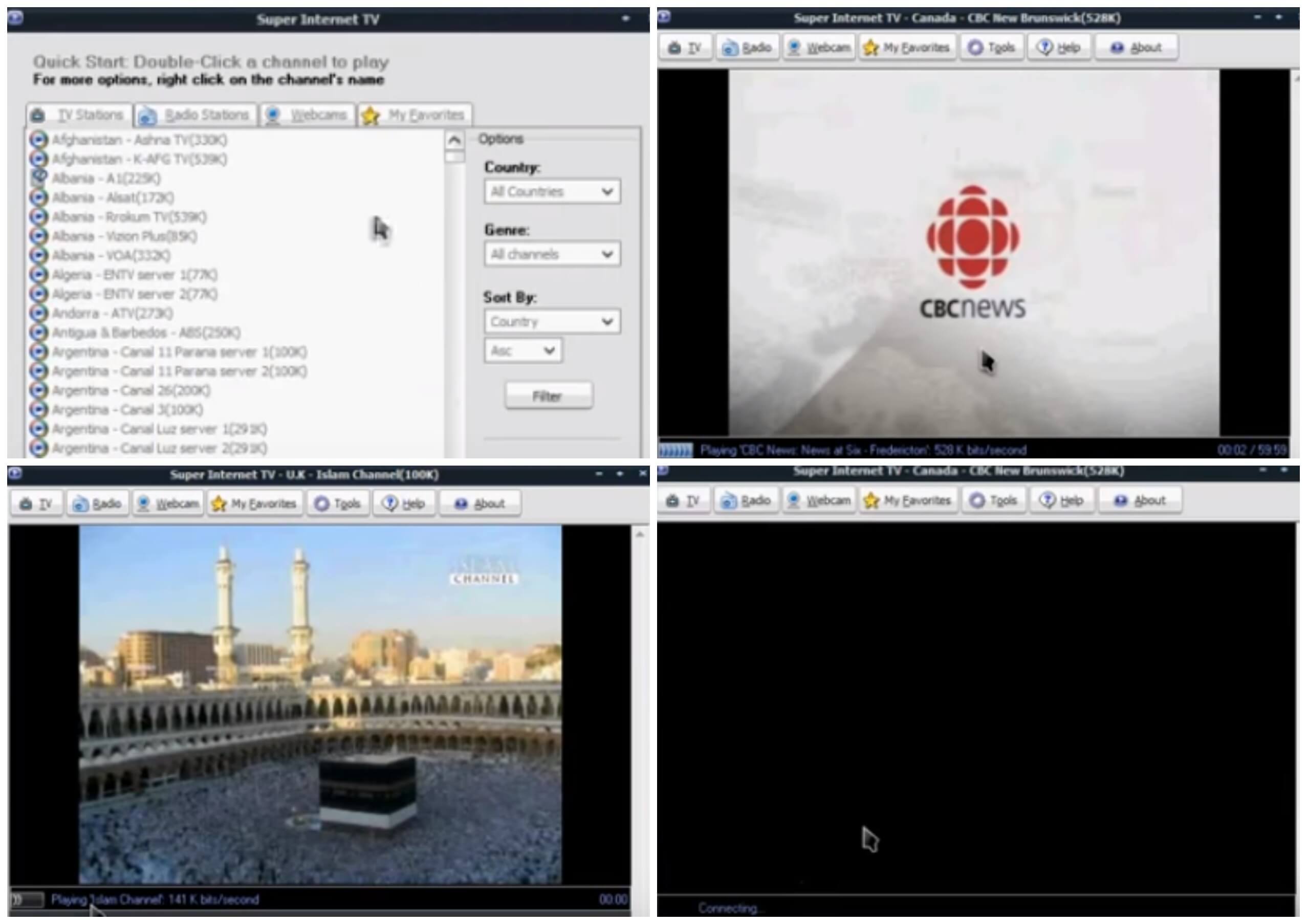Click the app icon in the channel list title bar
This screenshot has height=924, width=1307.
tap(15, 18)
